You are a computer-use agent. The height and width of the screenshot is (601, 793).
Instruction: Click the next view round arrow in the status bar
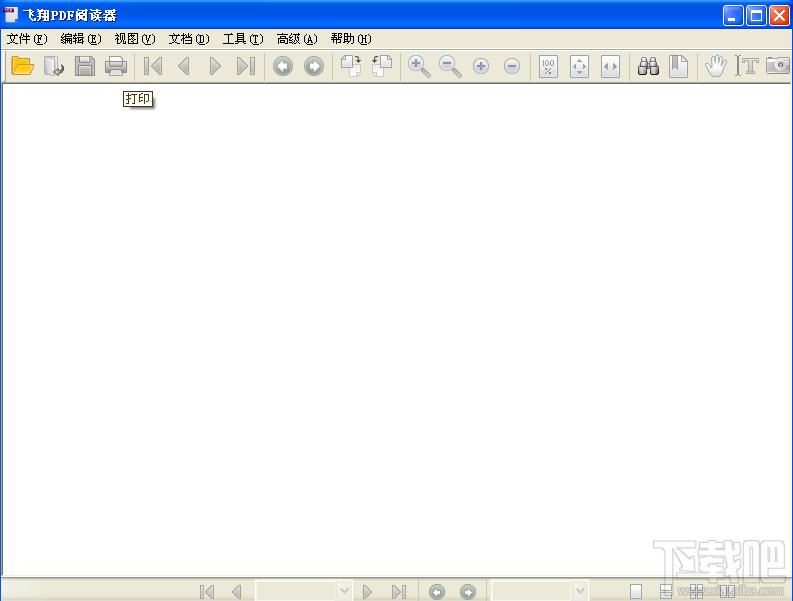[468, 592]
